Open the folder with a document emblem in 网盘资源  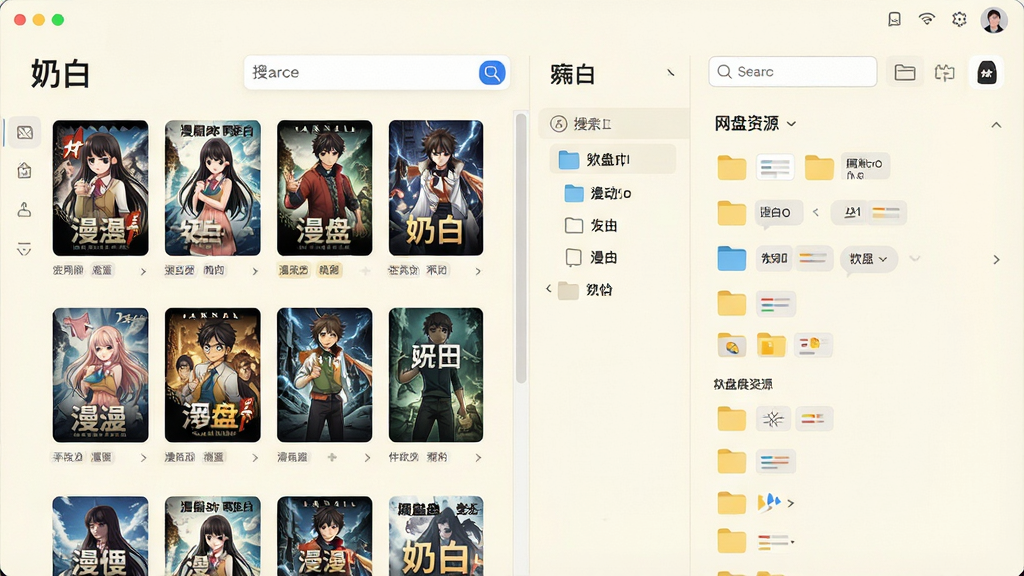(x=771, y=344)
